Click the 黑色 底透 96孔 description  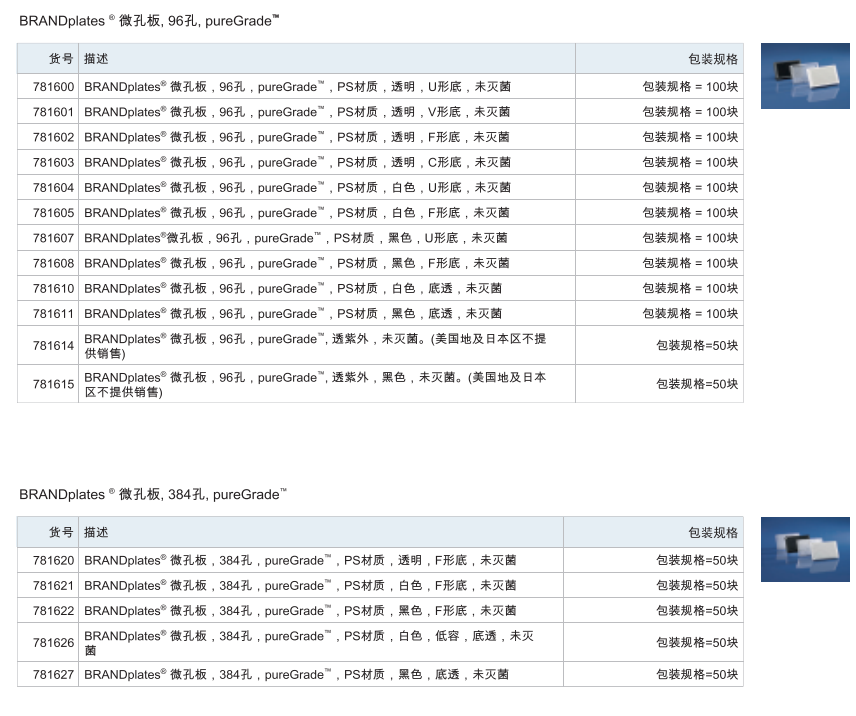[x=293, y=313]
